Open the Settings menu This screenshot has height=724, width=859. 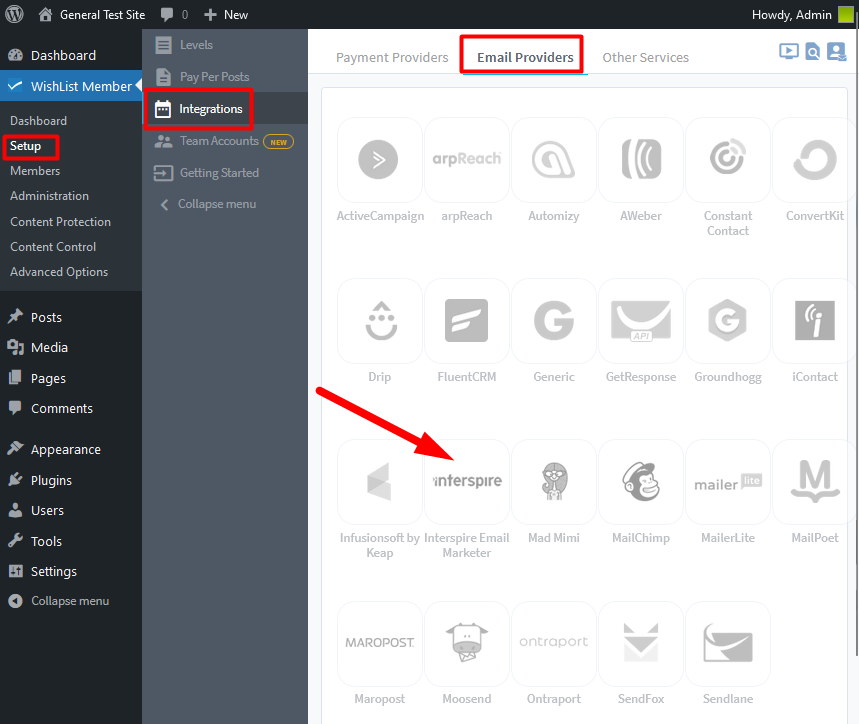point(71,571)
